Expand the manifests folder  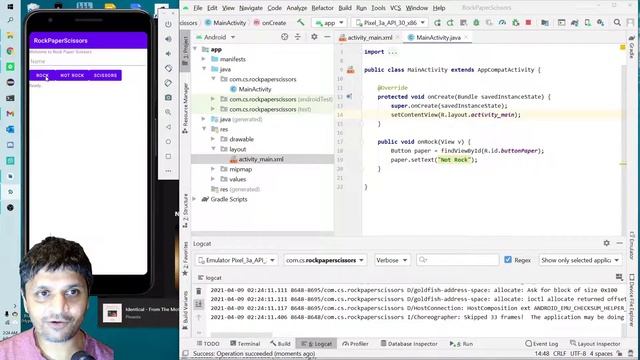204,59
